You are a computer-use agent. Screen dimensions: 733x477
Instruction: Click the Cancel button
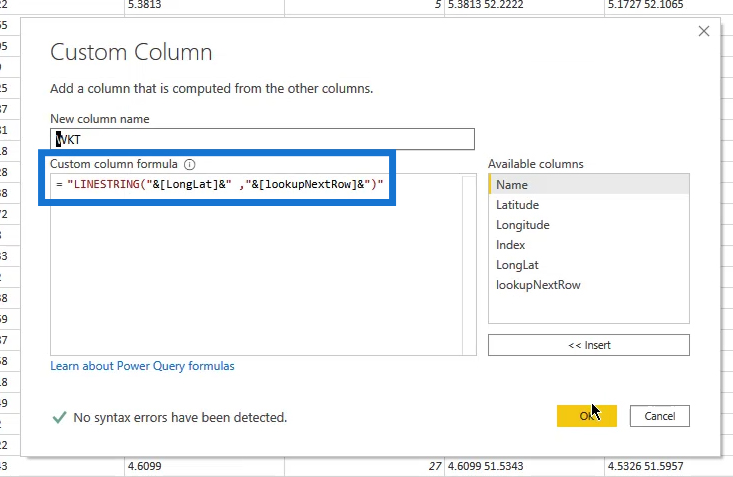tap(660, 416)
